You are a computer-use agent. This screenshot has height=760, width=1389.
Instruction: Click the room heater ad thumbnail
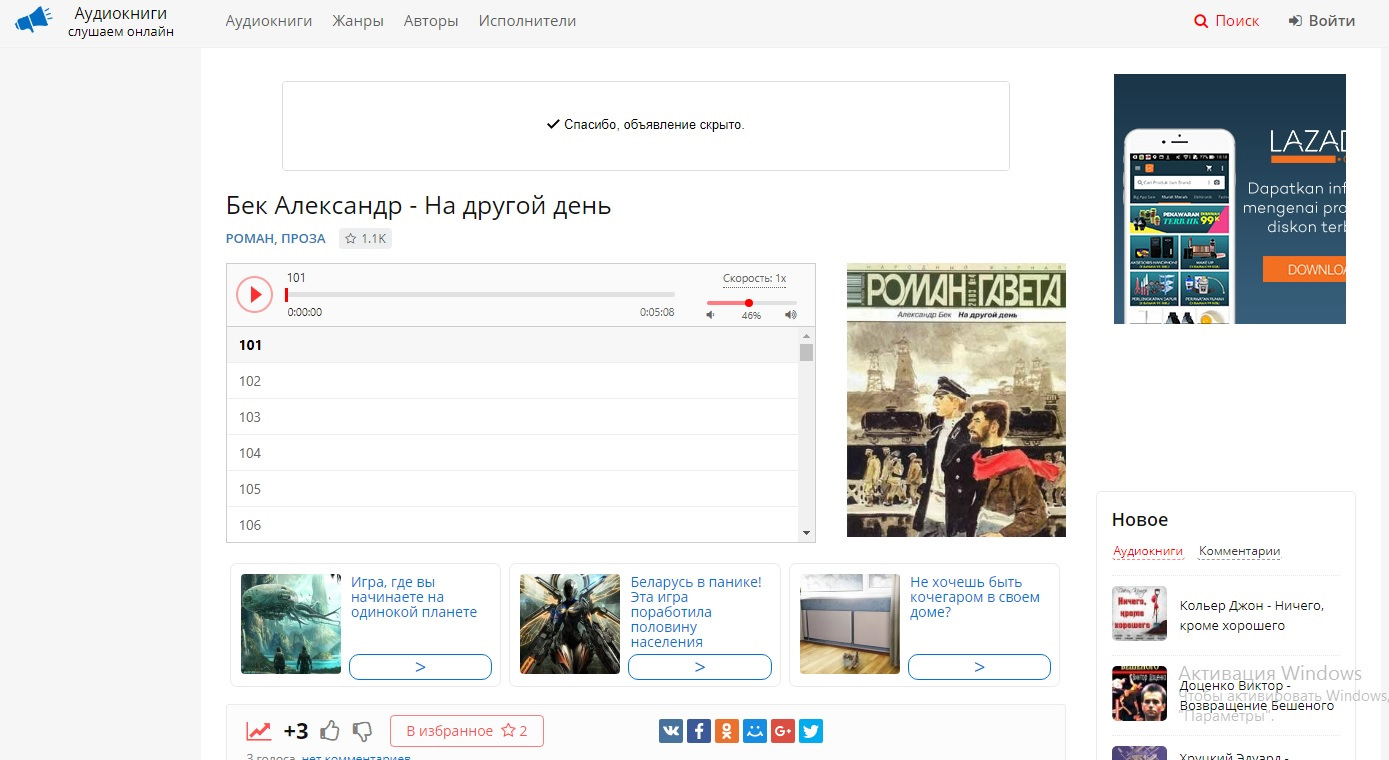pyautogui.click(x=850, y=624)
